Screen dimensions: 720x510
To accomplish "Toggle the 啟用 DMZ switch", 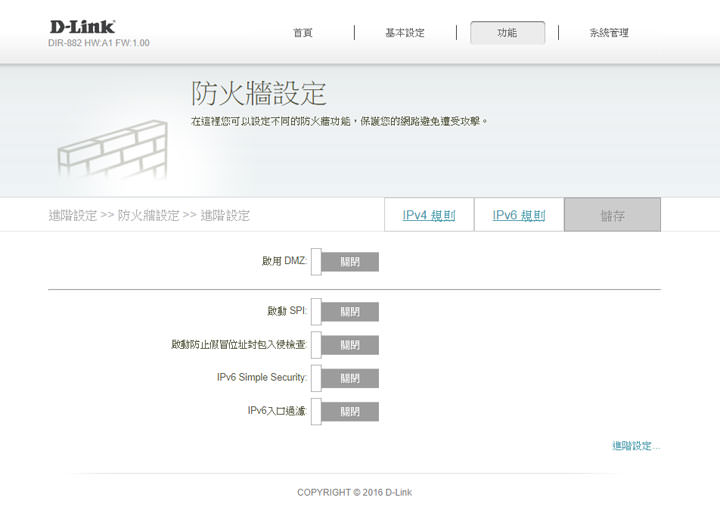I will (x=345, y=262).
